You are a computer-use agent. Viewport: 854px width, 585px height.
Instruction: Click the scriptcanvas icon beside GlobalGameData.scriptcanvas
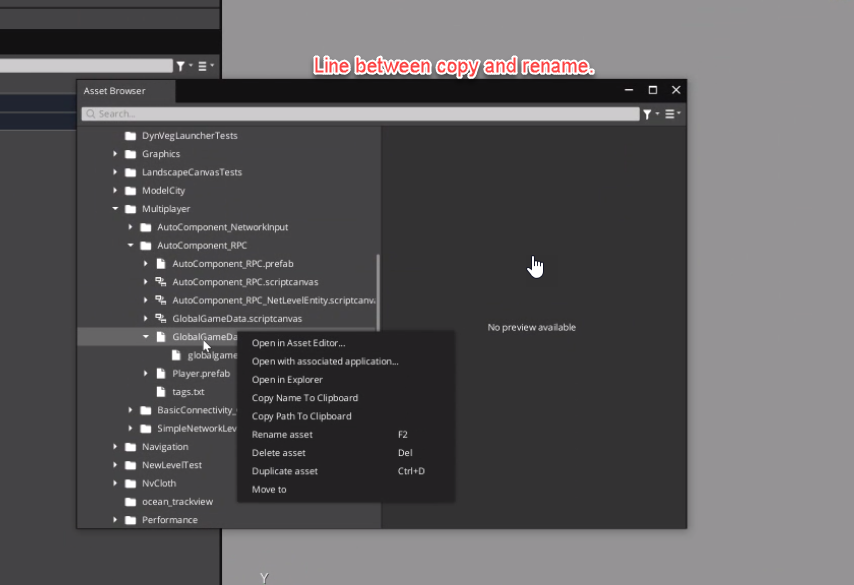(160, 318)
